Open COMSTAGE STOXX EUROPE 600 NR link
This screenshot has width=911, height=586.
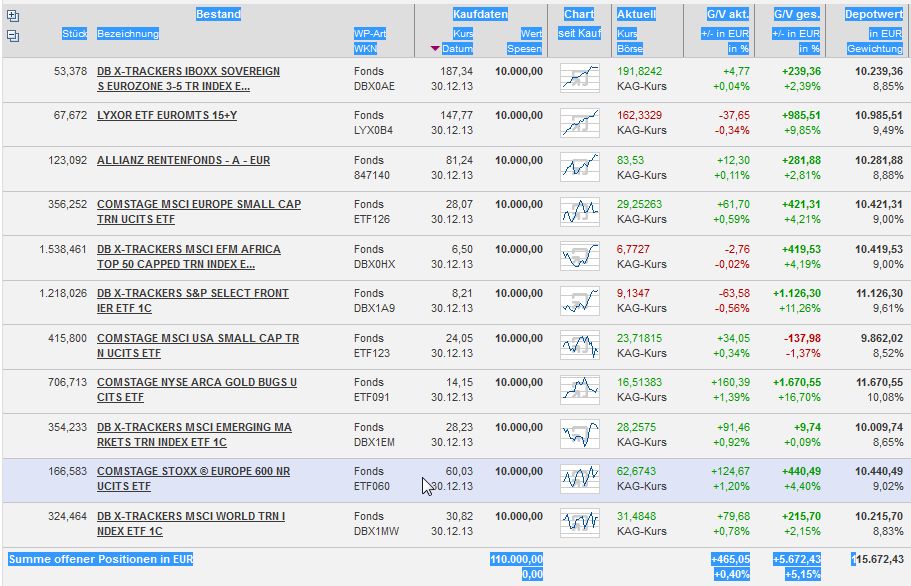(x=193, y=478)
